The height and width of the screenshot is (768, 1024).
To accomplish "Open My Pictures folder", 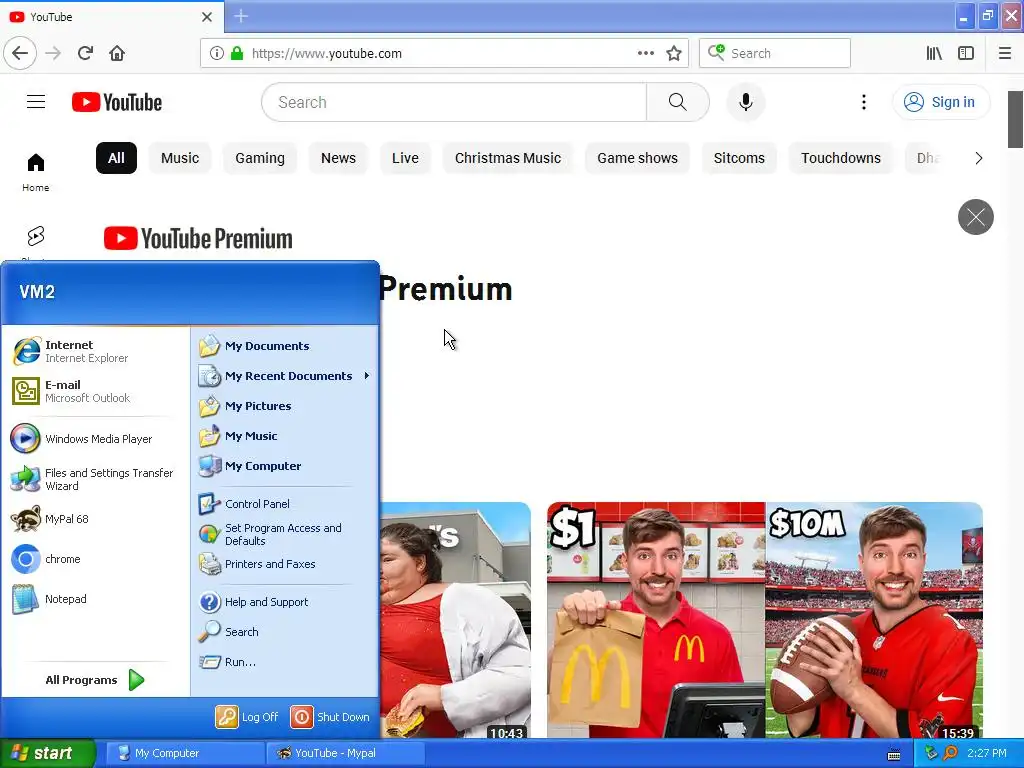I will point(285,406).
